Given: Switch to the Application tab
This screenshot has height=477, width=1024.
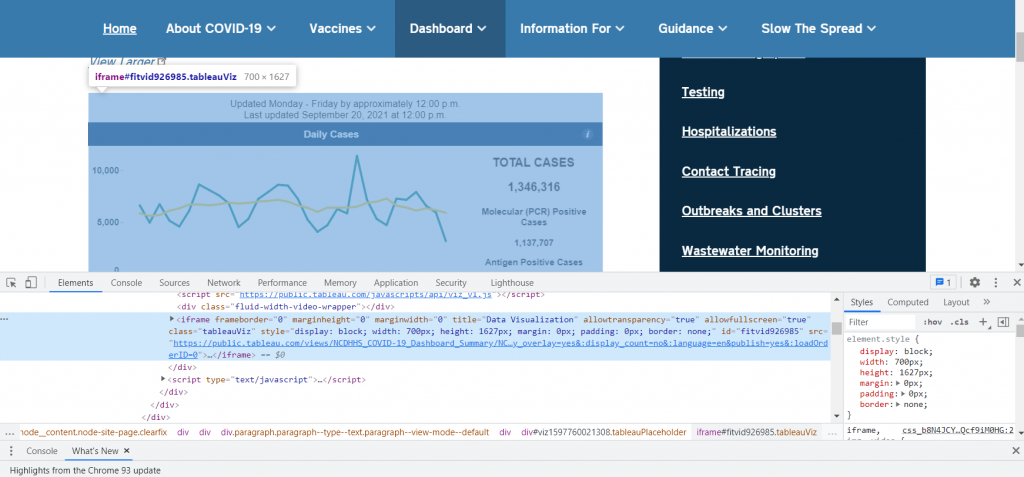Looking at the screenshot, I should click(x=396, y=283).
